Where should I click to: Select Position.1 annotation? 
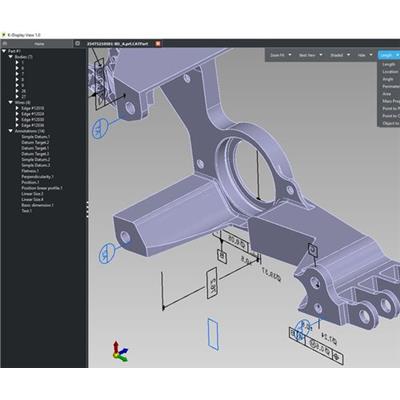[x=30, y=182]
